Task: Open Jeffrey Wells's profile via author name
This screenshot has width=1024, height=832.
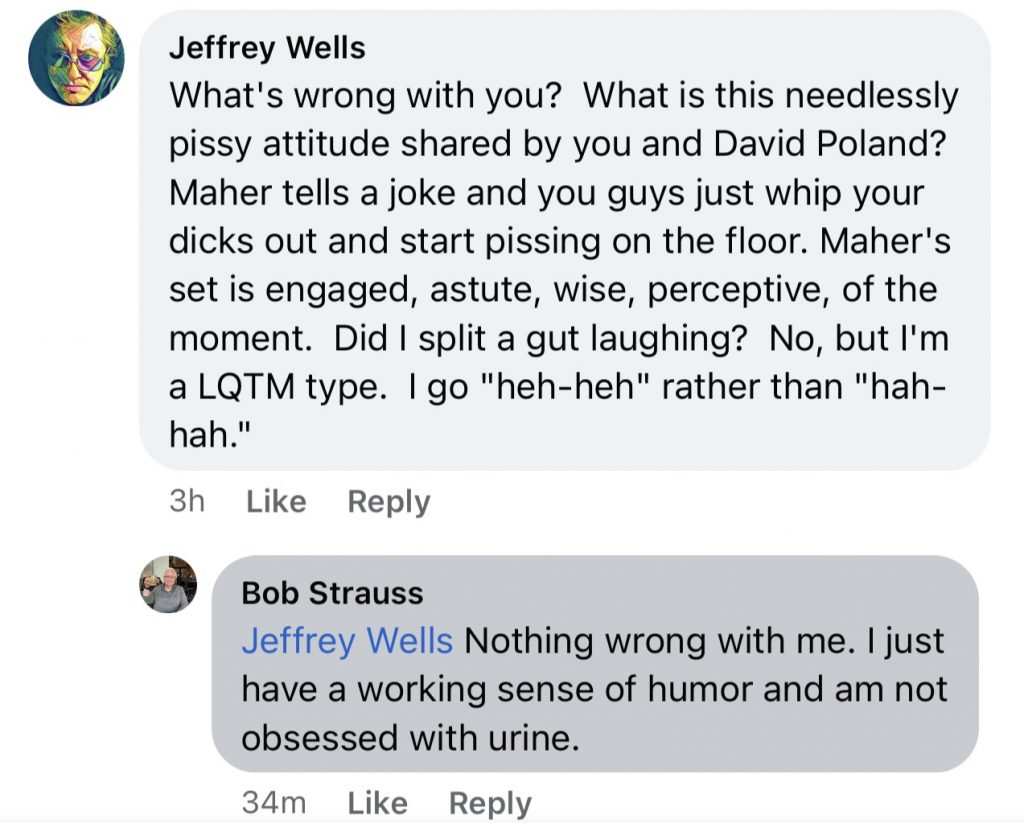Action: [x=267, y=47]
